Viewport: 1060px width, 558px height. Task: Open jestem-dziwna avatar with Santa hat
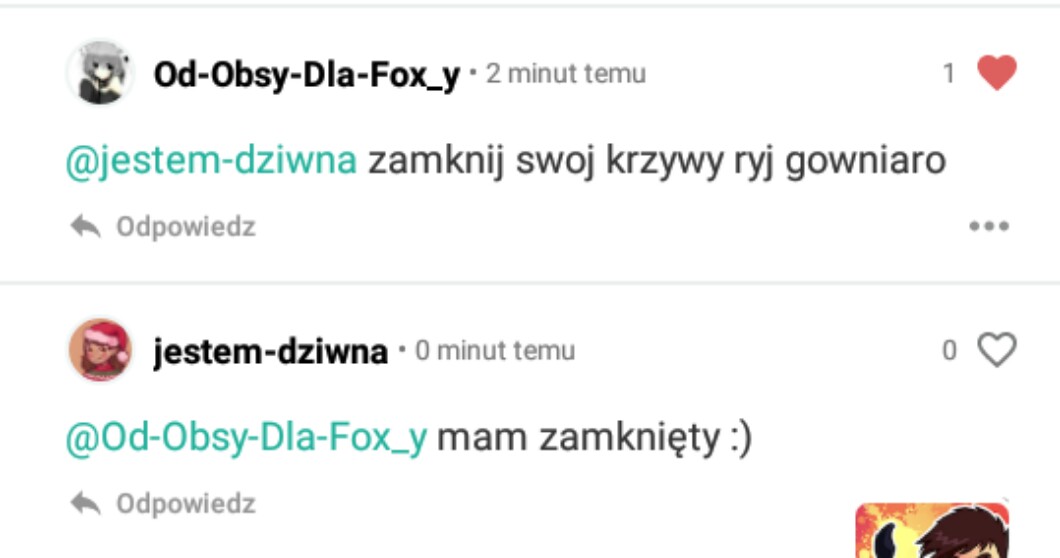[x=100, y=350]
